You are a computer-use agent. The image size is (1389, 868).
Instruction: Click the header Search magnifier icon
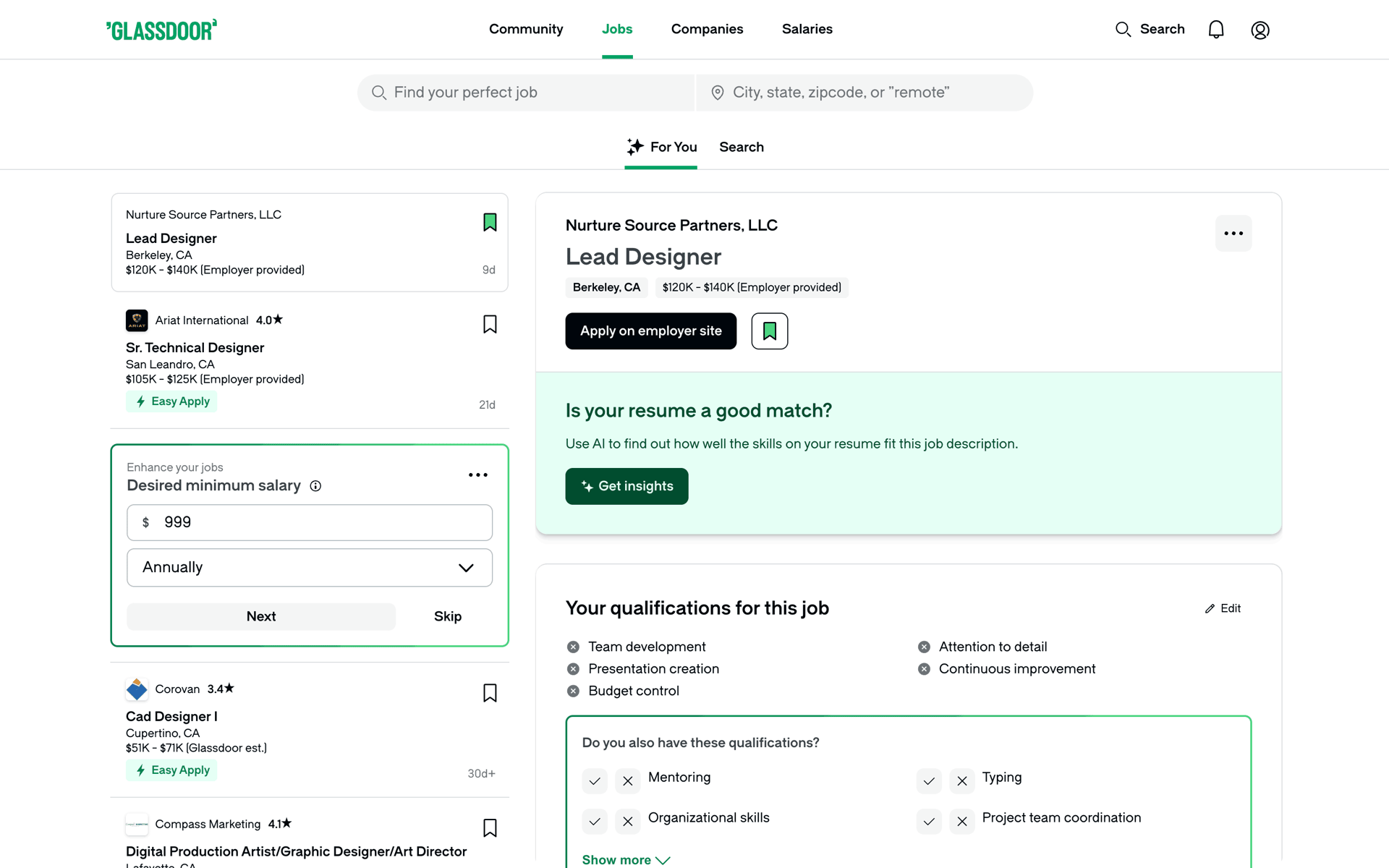[1123, 30]
